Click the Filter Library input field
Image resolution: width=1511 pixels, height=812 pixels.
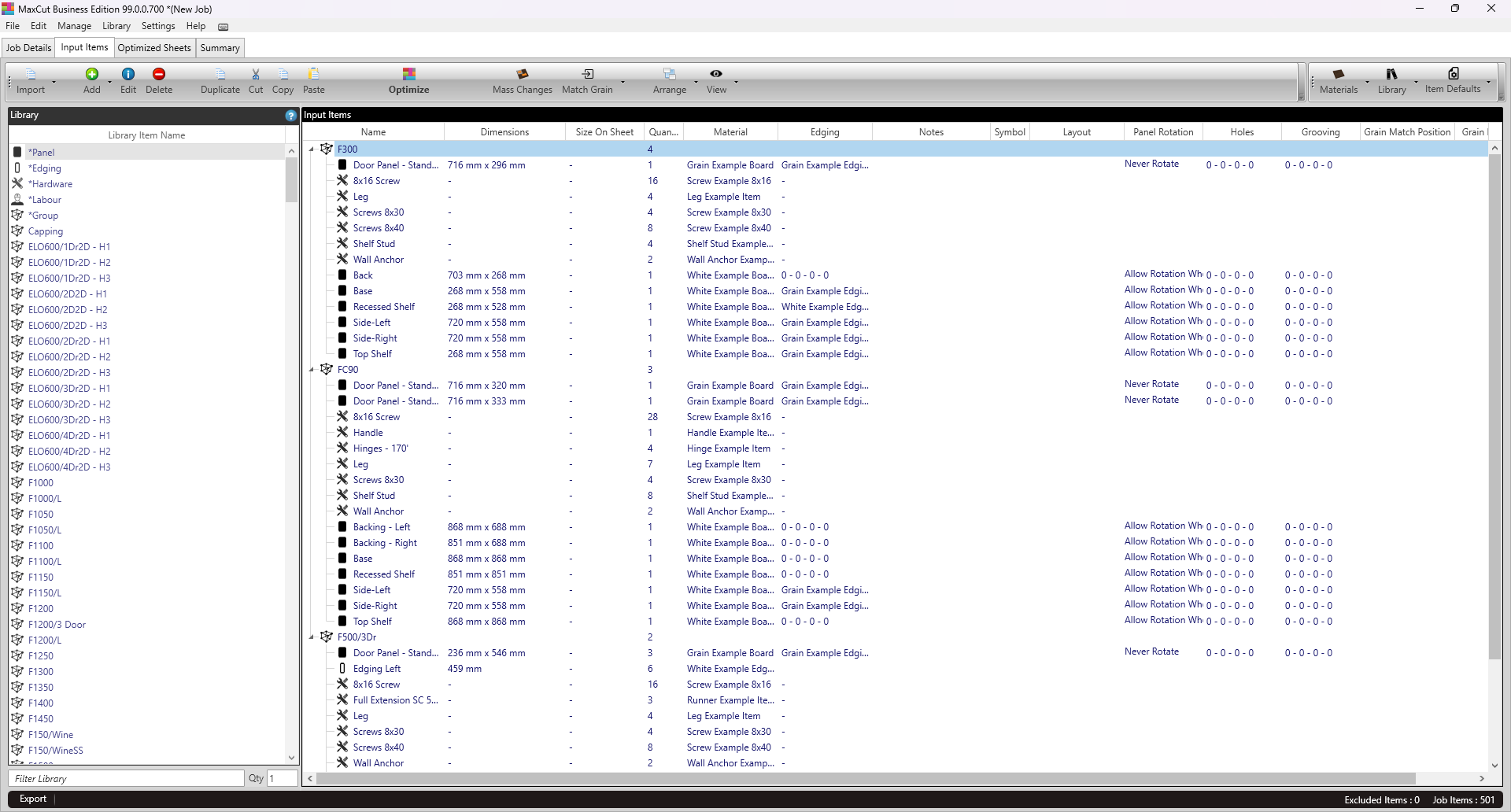(x=127, y=778)
